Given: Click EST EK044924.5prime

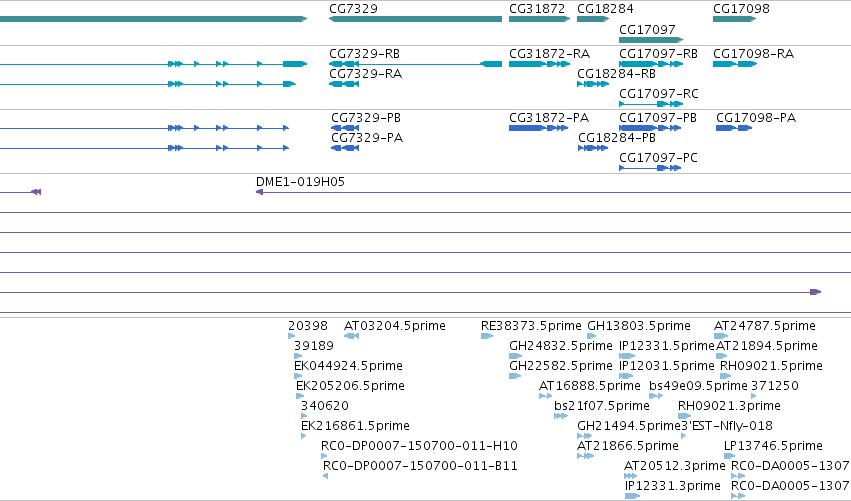Looking at the screenshot, I should point(298,376).
